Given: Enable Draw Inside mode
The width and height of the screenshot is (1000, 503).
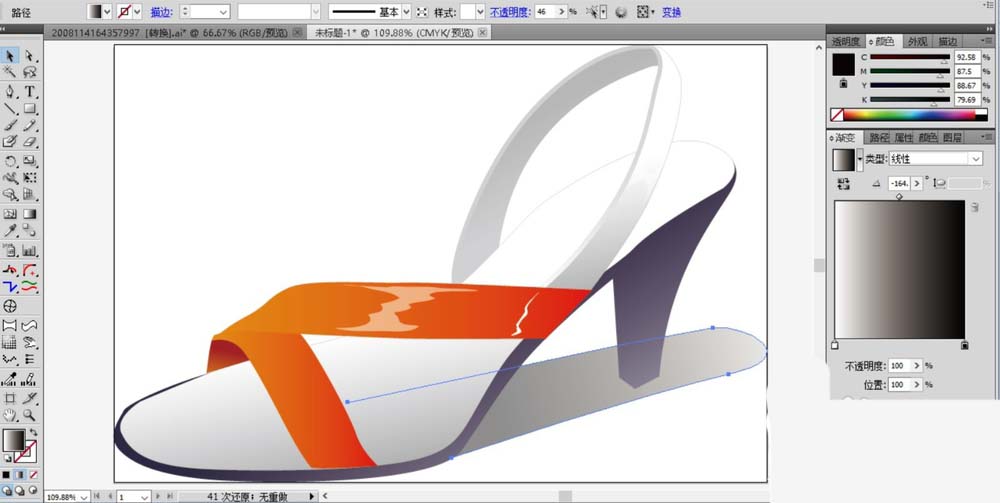Looking at the screenshot, I should (33, 491).
